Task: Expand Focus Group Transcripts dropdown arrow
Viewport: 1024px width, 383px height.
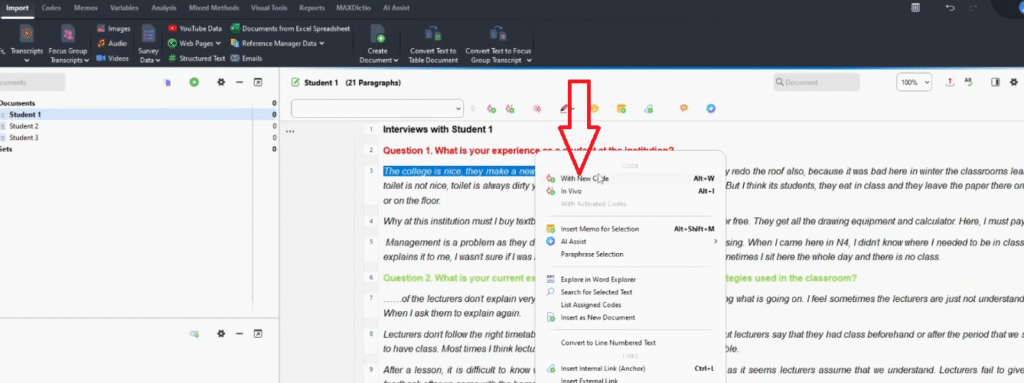Action: [x=86, y=60]
